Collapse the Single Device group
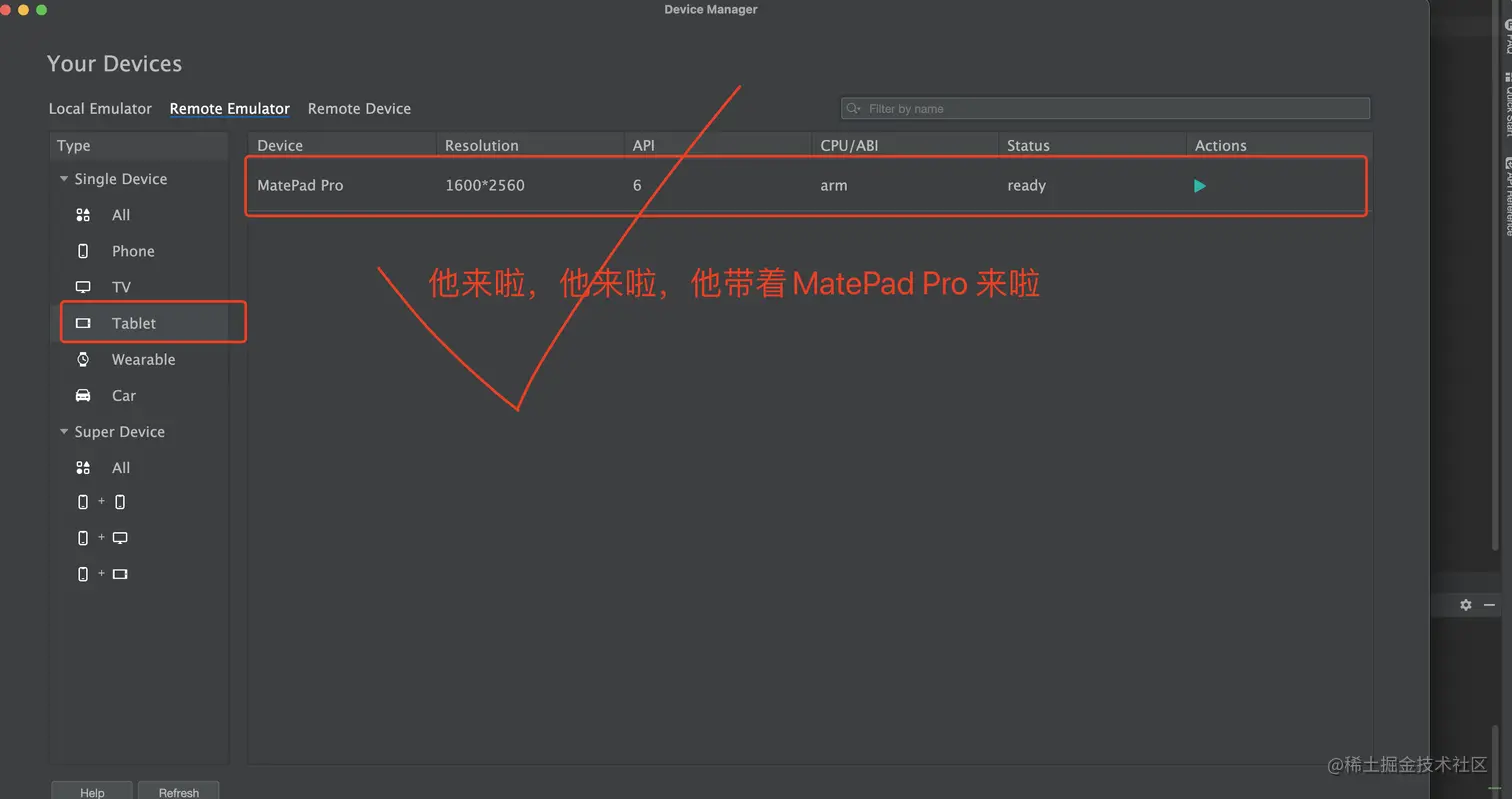Screen dimensions: 1512x799 (x=64, y=179)
